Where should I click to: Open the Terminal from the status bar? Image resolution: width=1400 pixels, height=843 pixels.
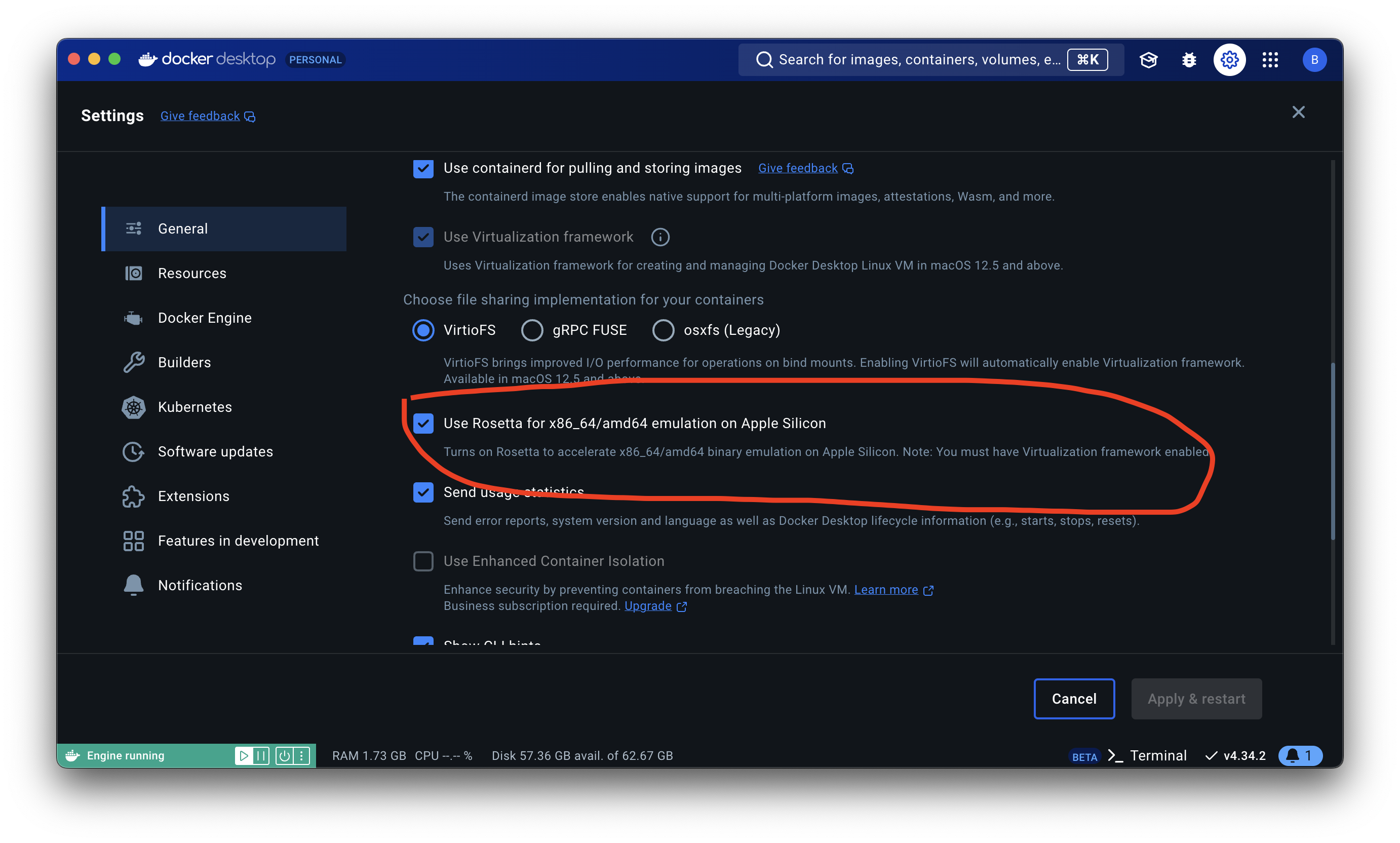tap(1158, 755)
